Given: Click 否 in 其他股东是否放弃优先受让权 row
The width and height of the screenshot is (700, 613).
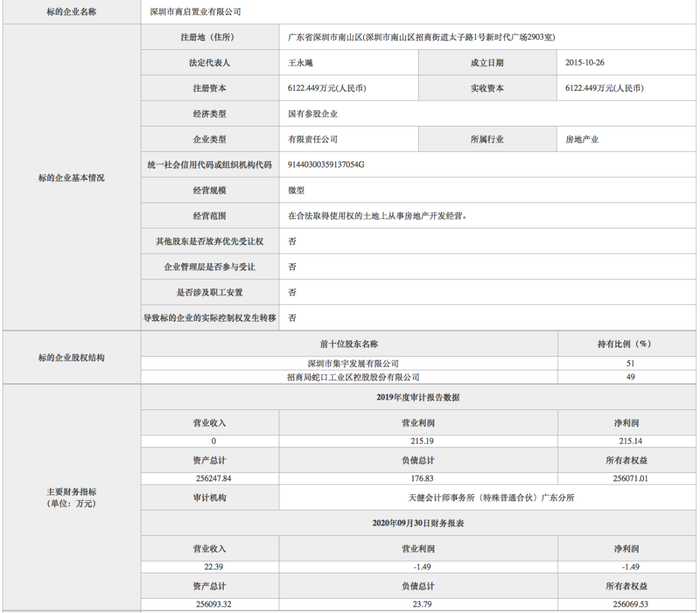Looking at the screenshot, I should pos(292,242).
